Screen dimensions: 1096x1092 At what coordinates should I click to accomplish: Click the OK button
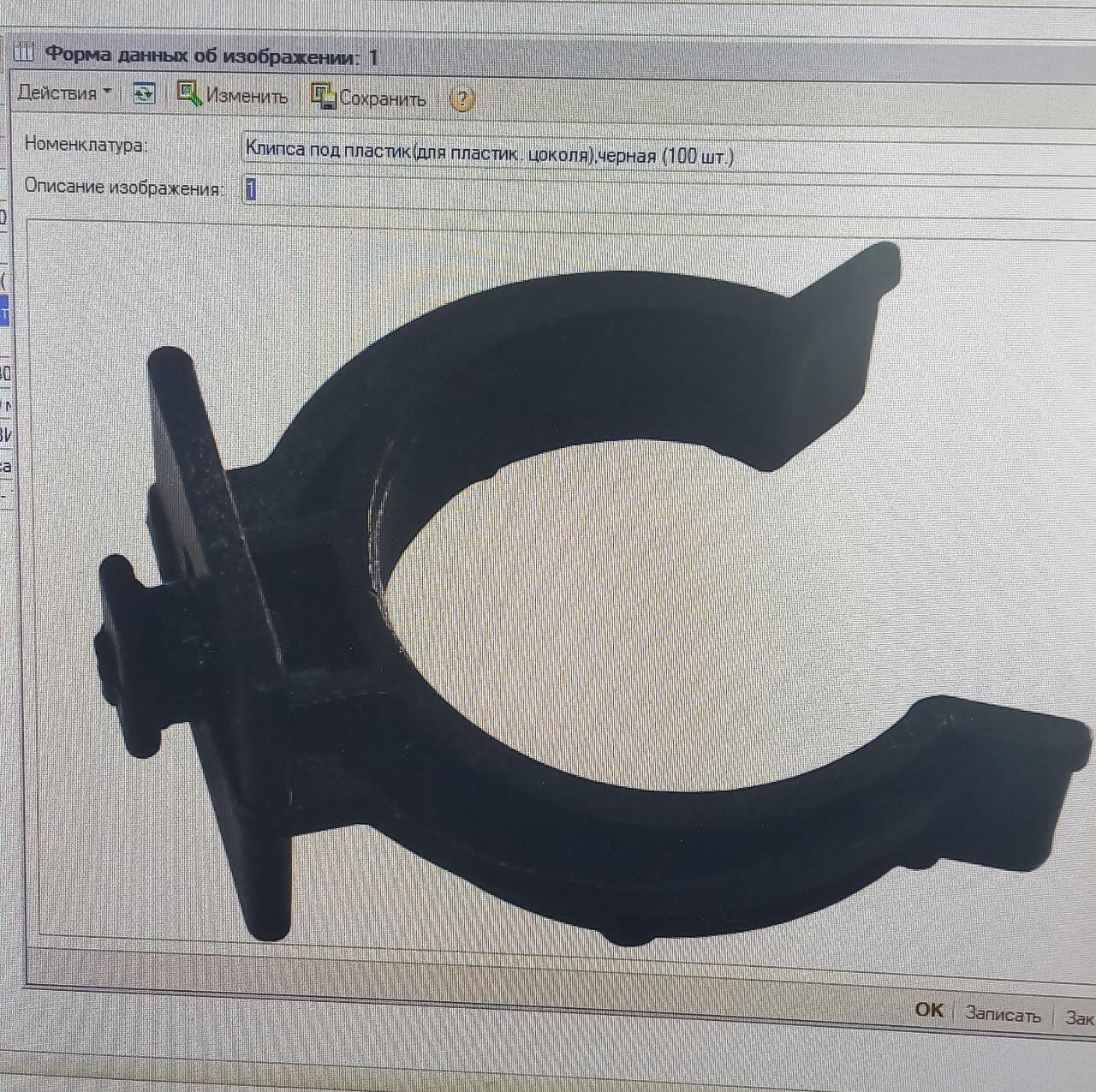click(x=929, y=1010)
